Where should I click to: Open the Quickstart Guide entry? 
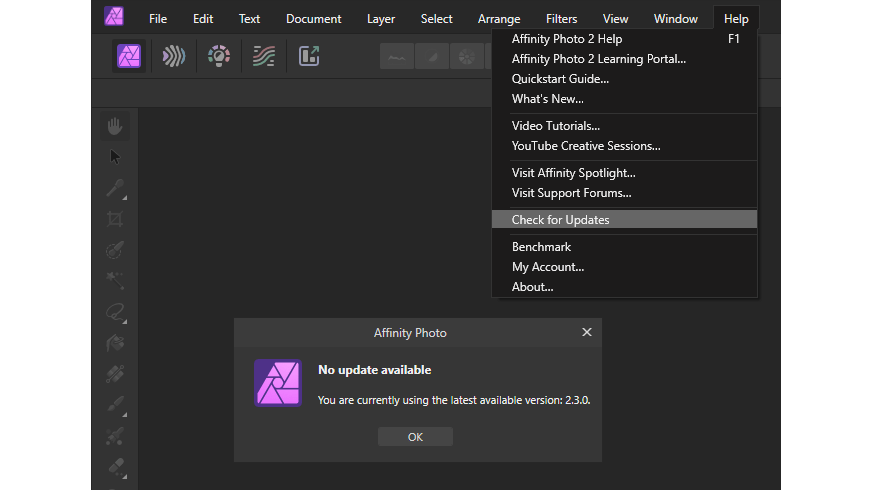pos(624,79)
